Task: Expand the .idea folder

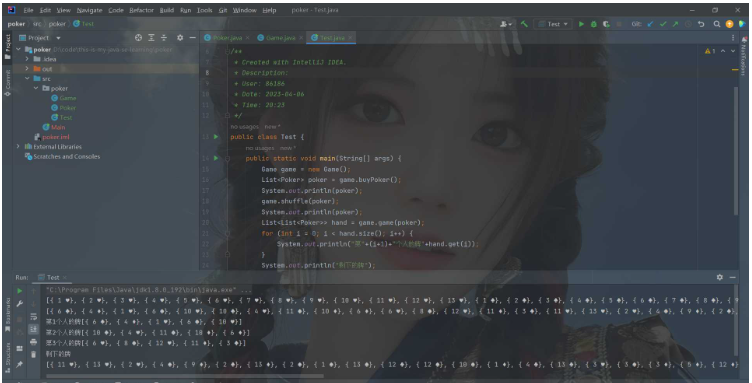Action: [27, 59]
